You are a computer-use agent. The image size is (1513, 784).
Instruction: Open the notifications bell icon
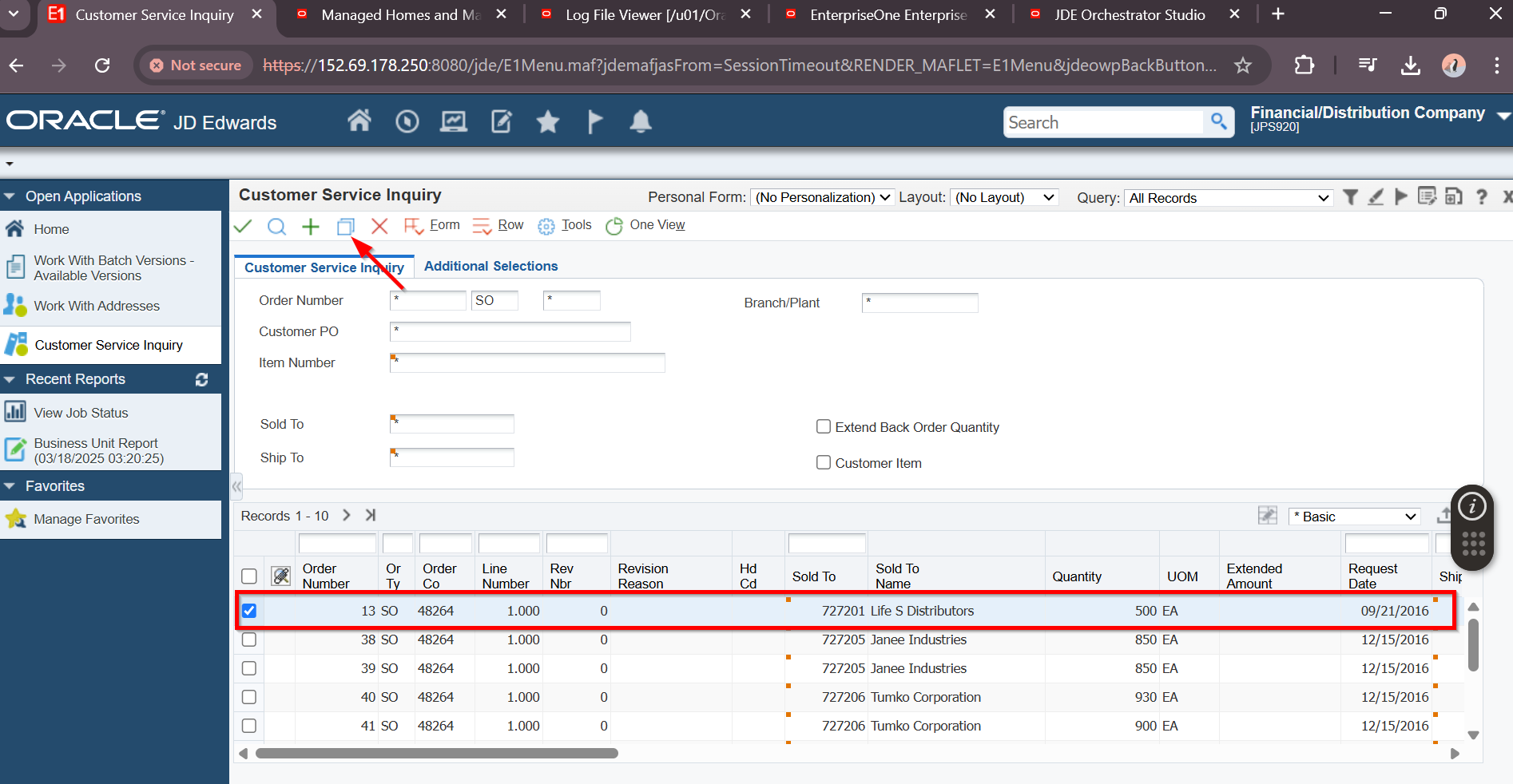pyautogui.click(x=641, y=122)
